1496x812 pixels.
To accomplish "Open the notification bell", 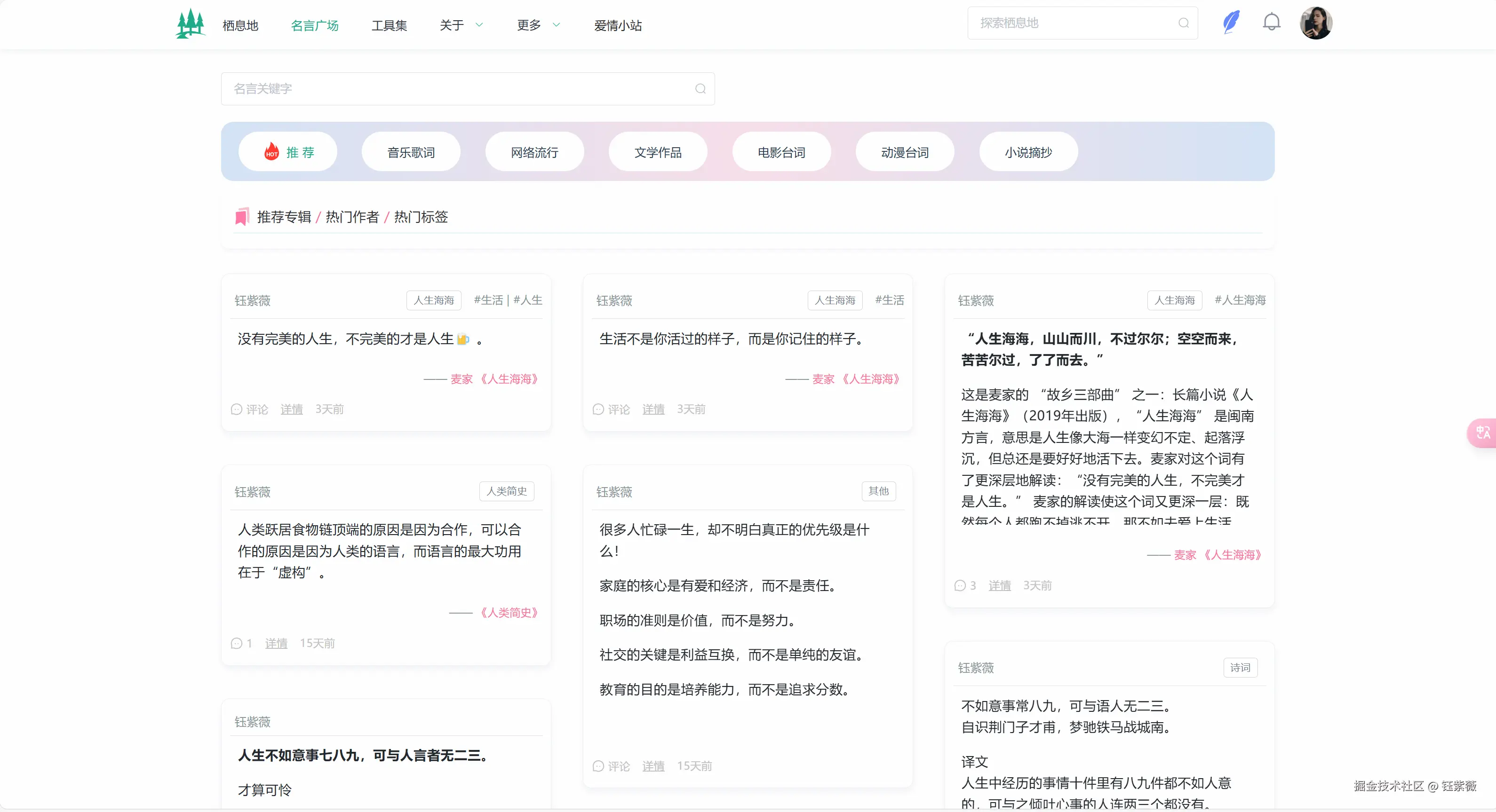I will point(1271,22).
